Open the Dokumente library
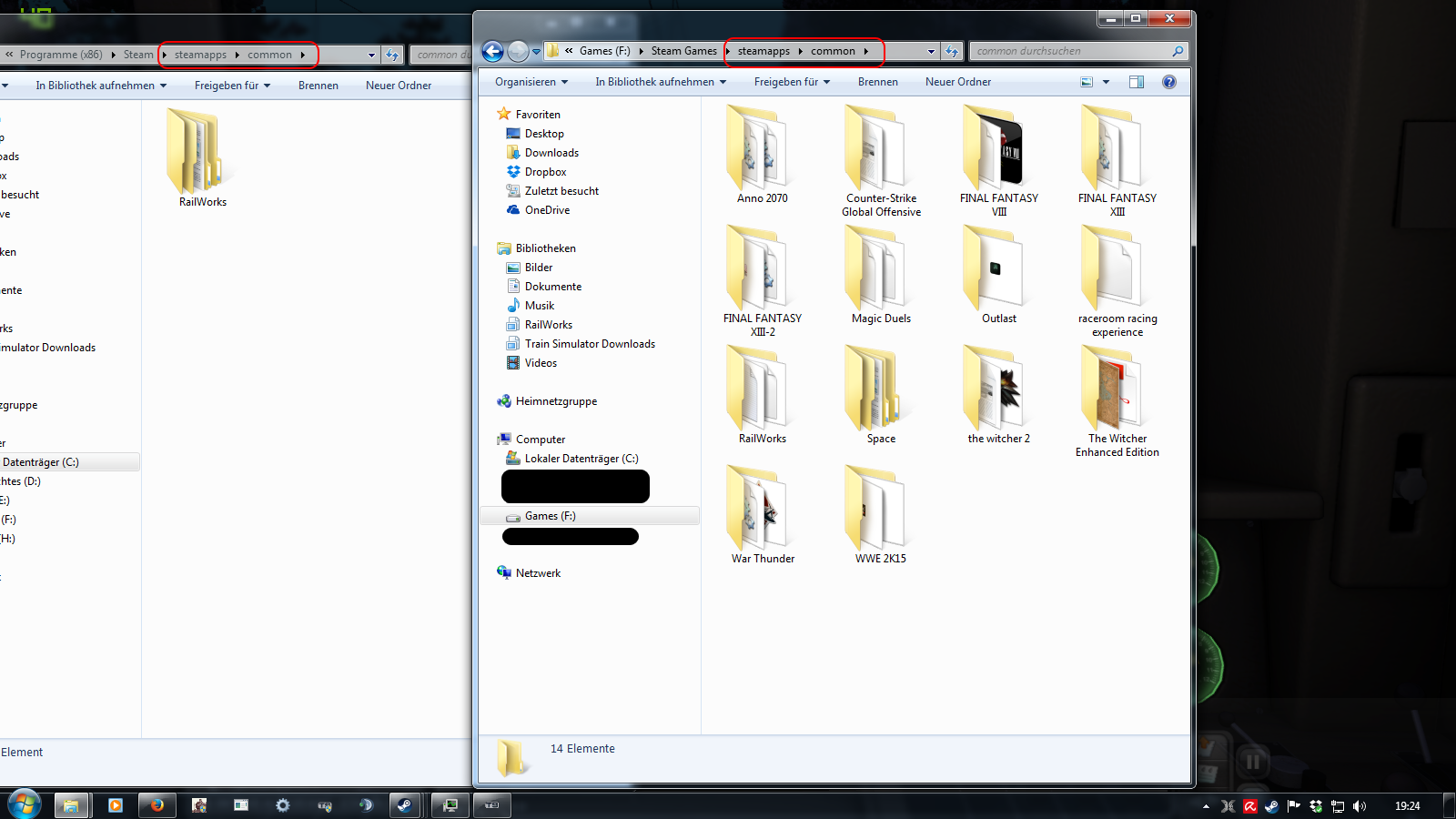Viewport: 1456px width, 819px height. click(552, 287)
